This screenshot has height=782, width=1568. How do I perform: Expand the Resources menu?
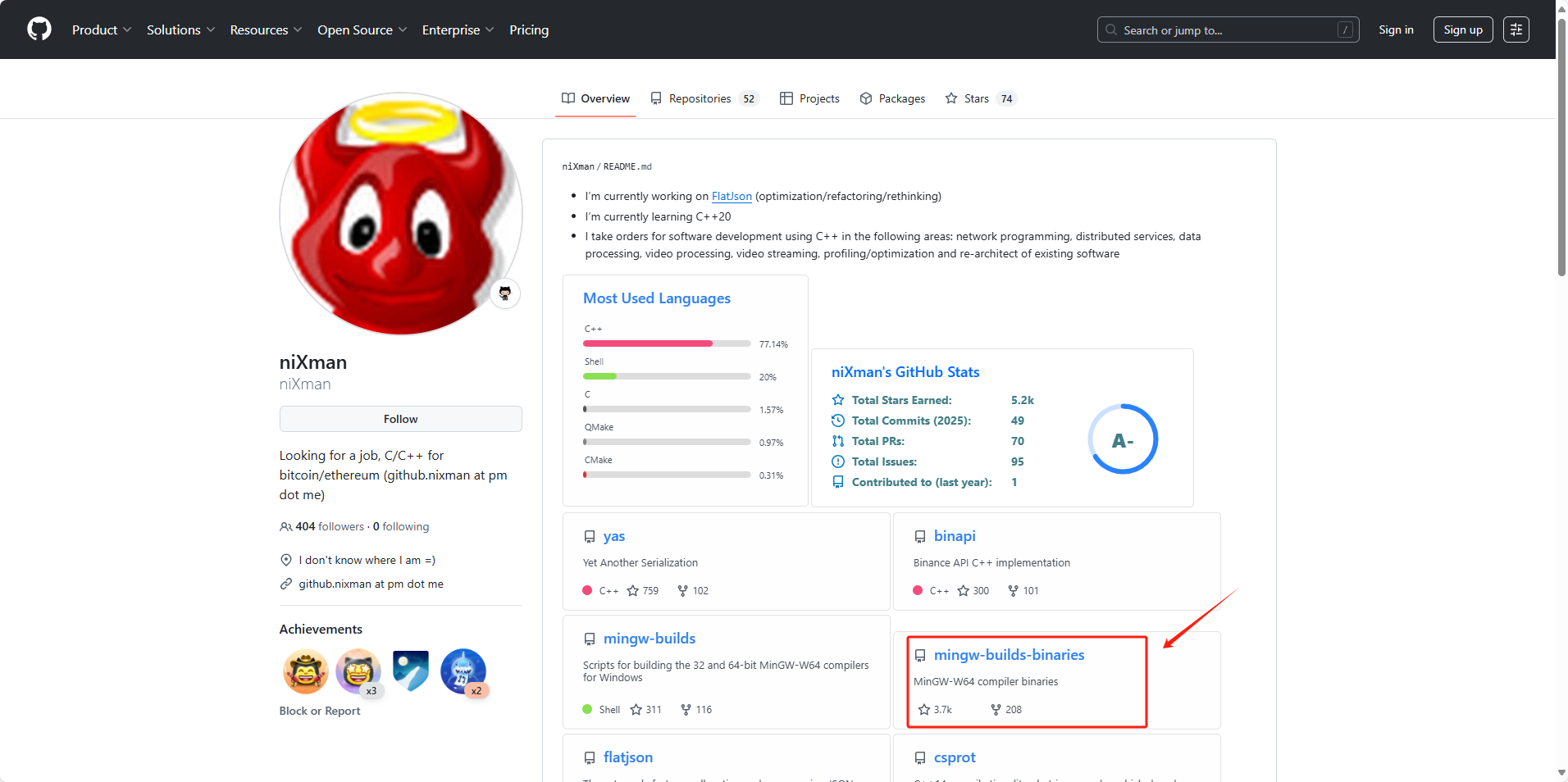coord(266,30)
